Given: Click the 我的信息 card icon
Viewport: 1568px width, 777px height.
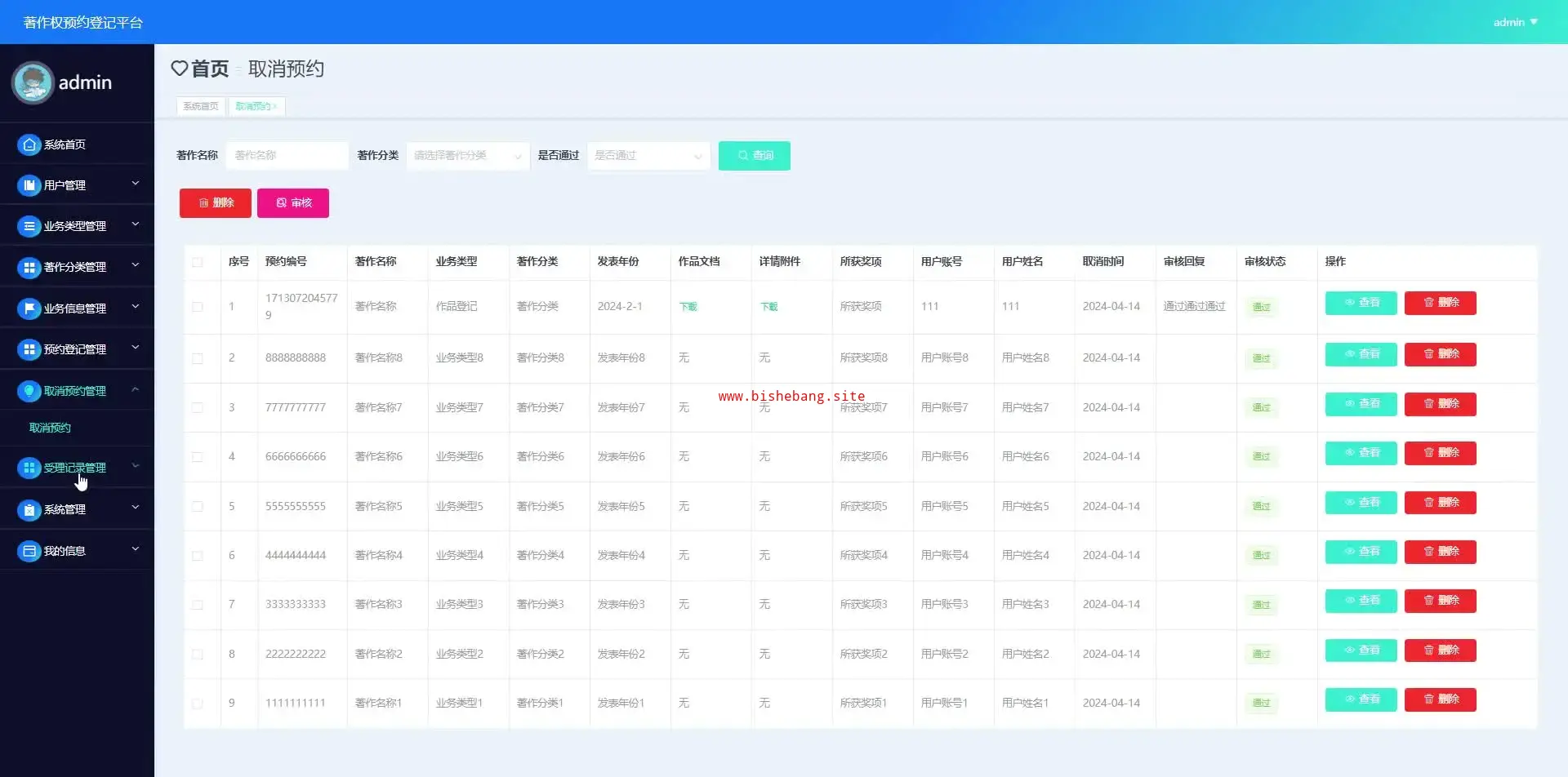Looking at the screenshot, I should pos(29,551).
